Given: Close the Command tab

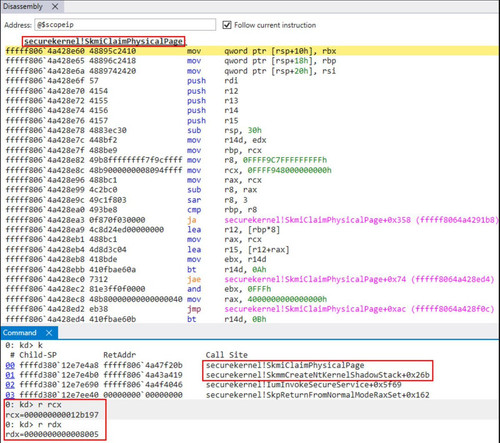Looking at the screenshot, I should [x=49, y=333].
